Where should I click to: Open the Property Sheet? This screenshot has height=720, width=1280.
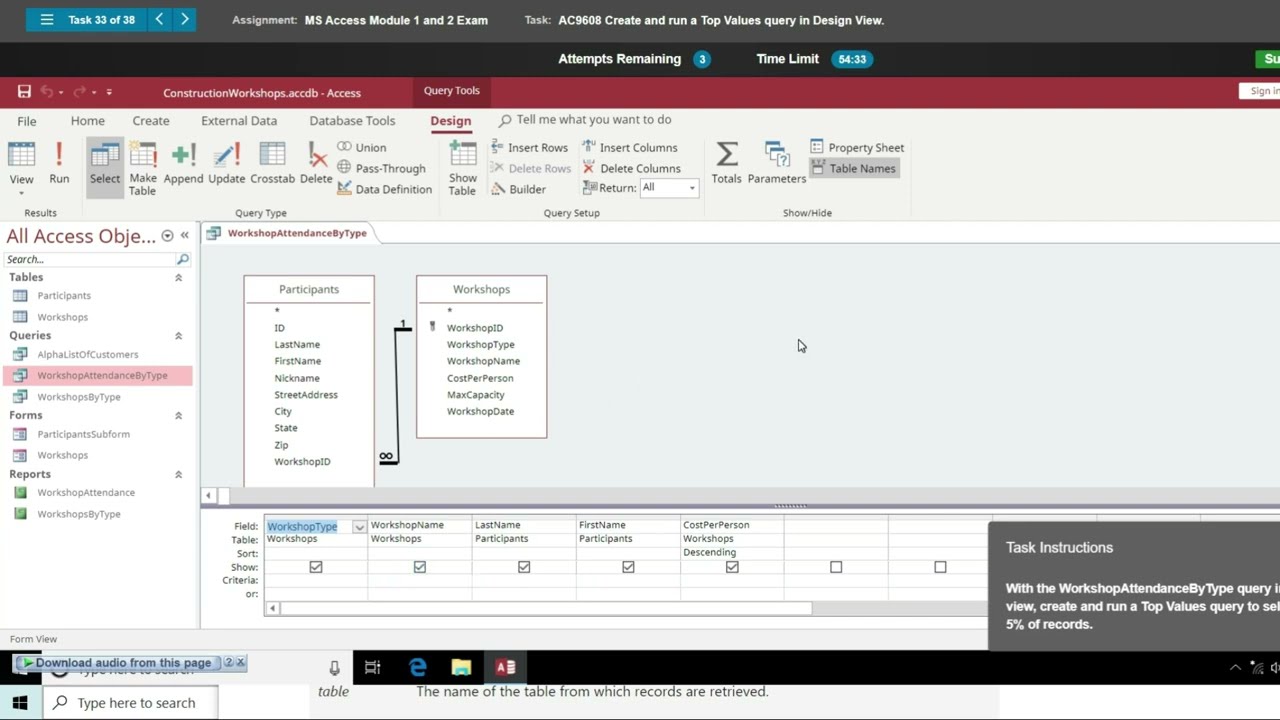pos(857,147)
